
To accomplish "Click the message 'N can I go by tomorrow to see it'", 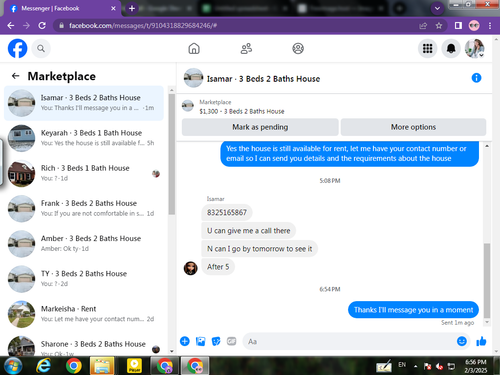I will tap(259, 249).
